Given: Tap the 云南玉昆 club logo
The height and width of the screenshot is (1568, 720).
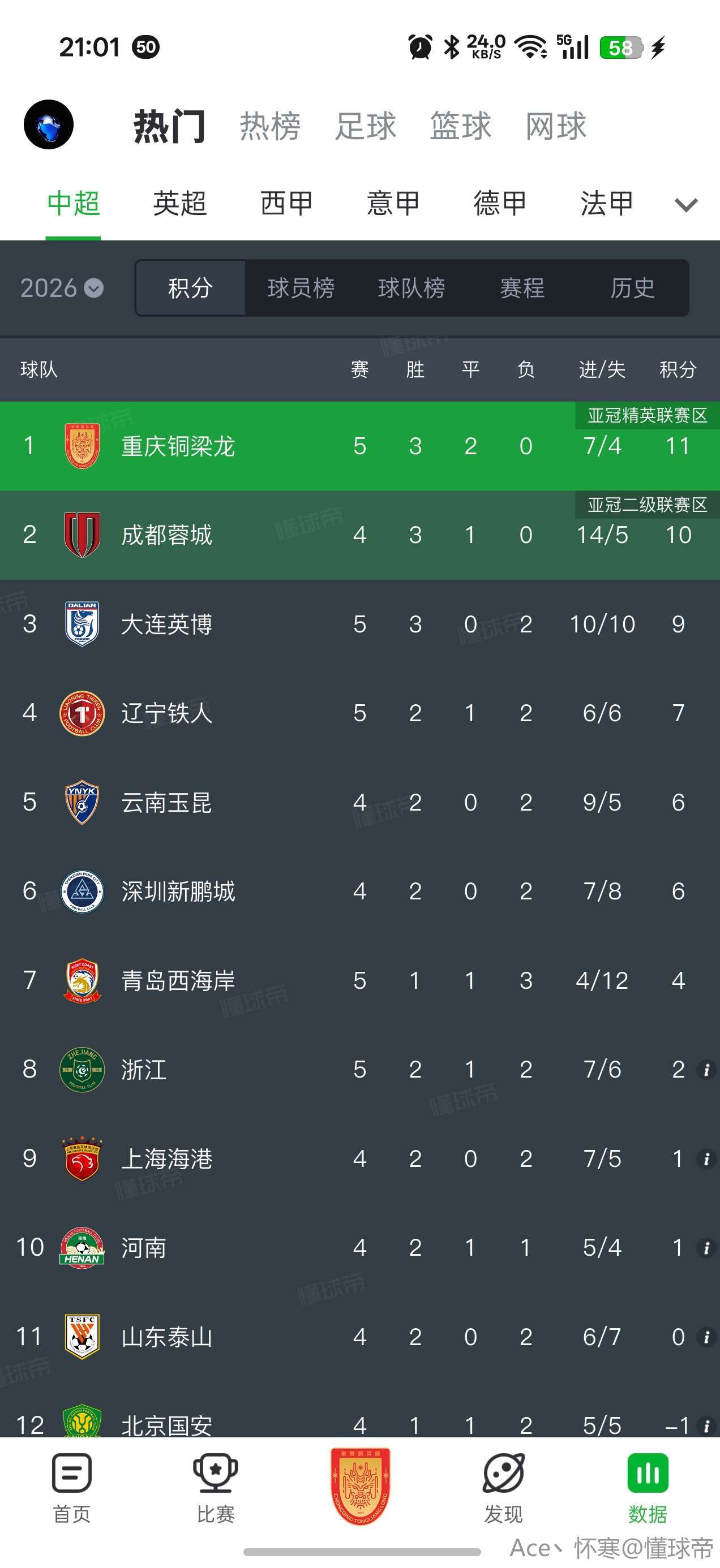Looking at the screenshot, I should (x=82, y=802).
